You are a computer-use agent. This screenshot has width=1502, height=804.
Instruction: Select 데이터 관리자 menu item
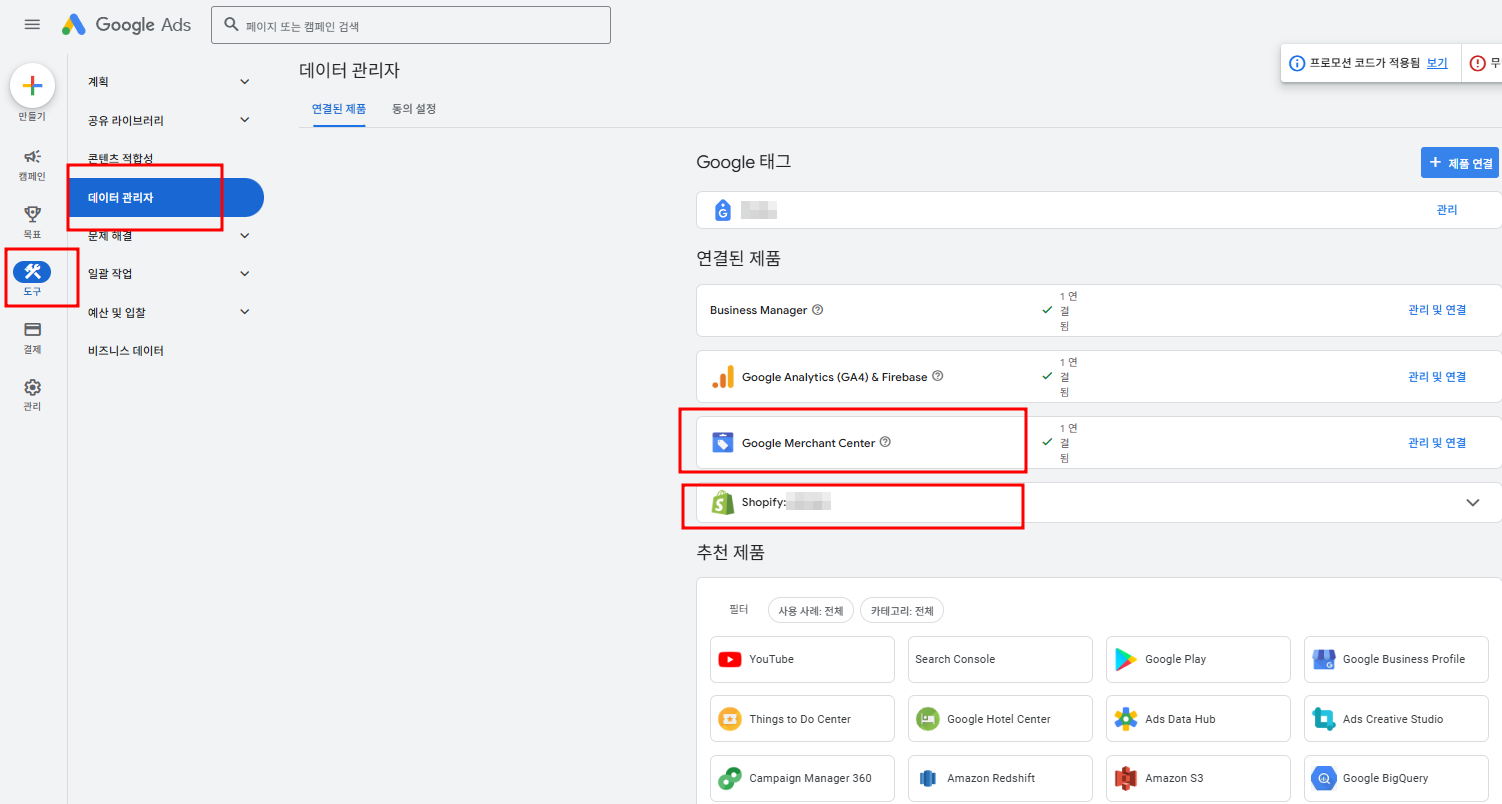pos(166,198)
